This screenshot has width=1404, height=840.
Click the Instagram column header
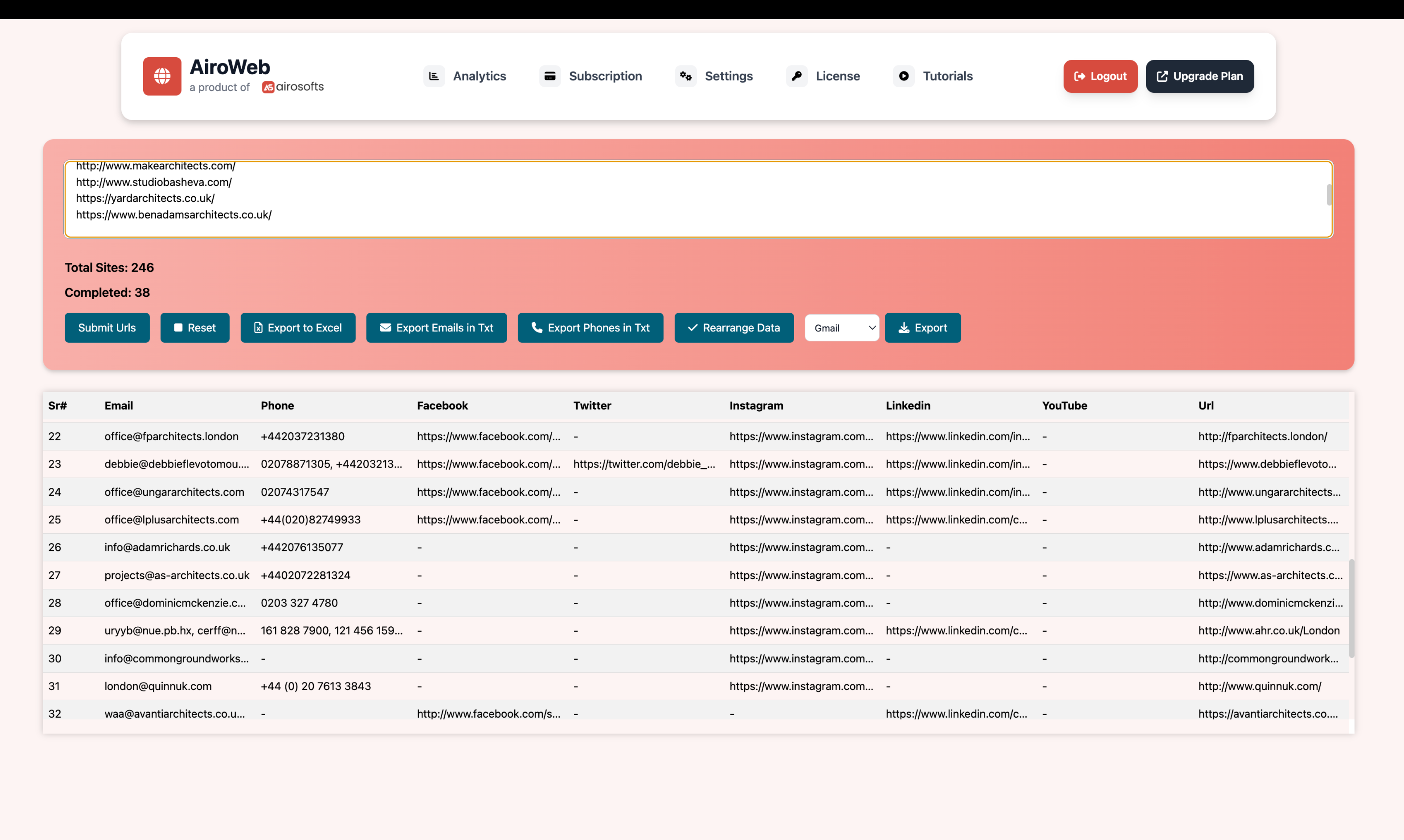point(756,405)
